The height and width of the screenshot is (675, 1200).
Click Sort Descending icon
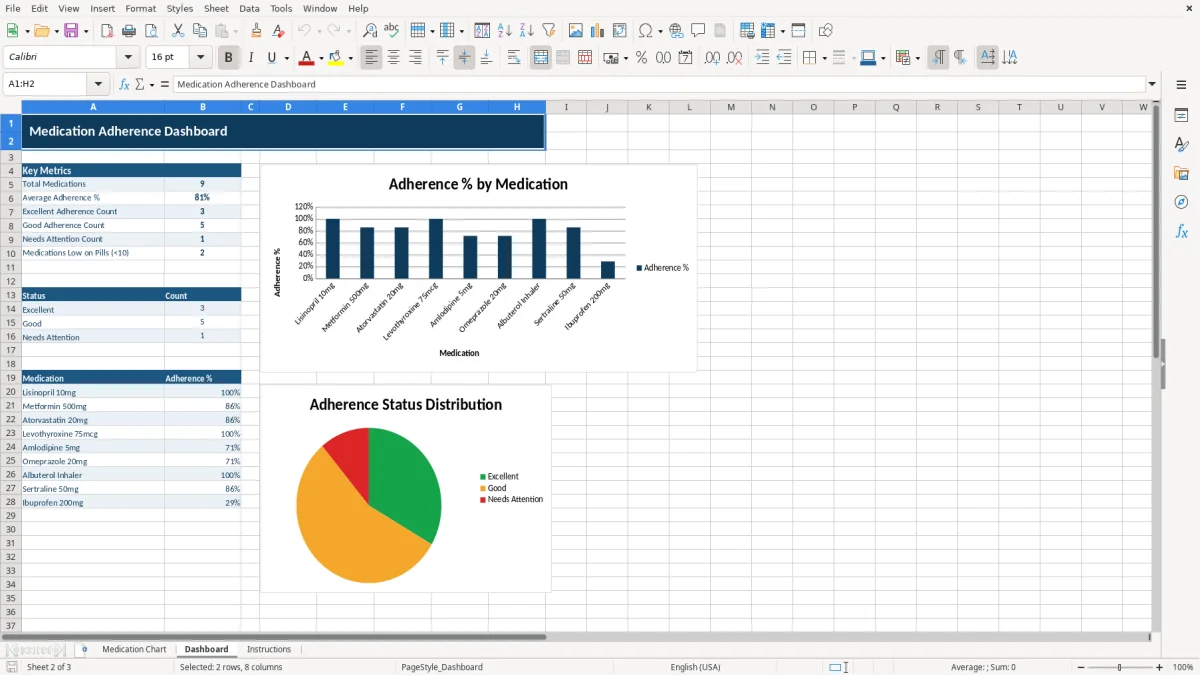point(527,31)
